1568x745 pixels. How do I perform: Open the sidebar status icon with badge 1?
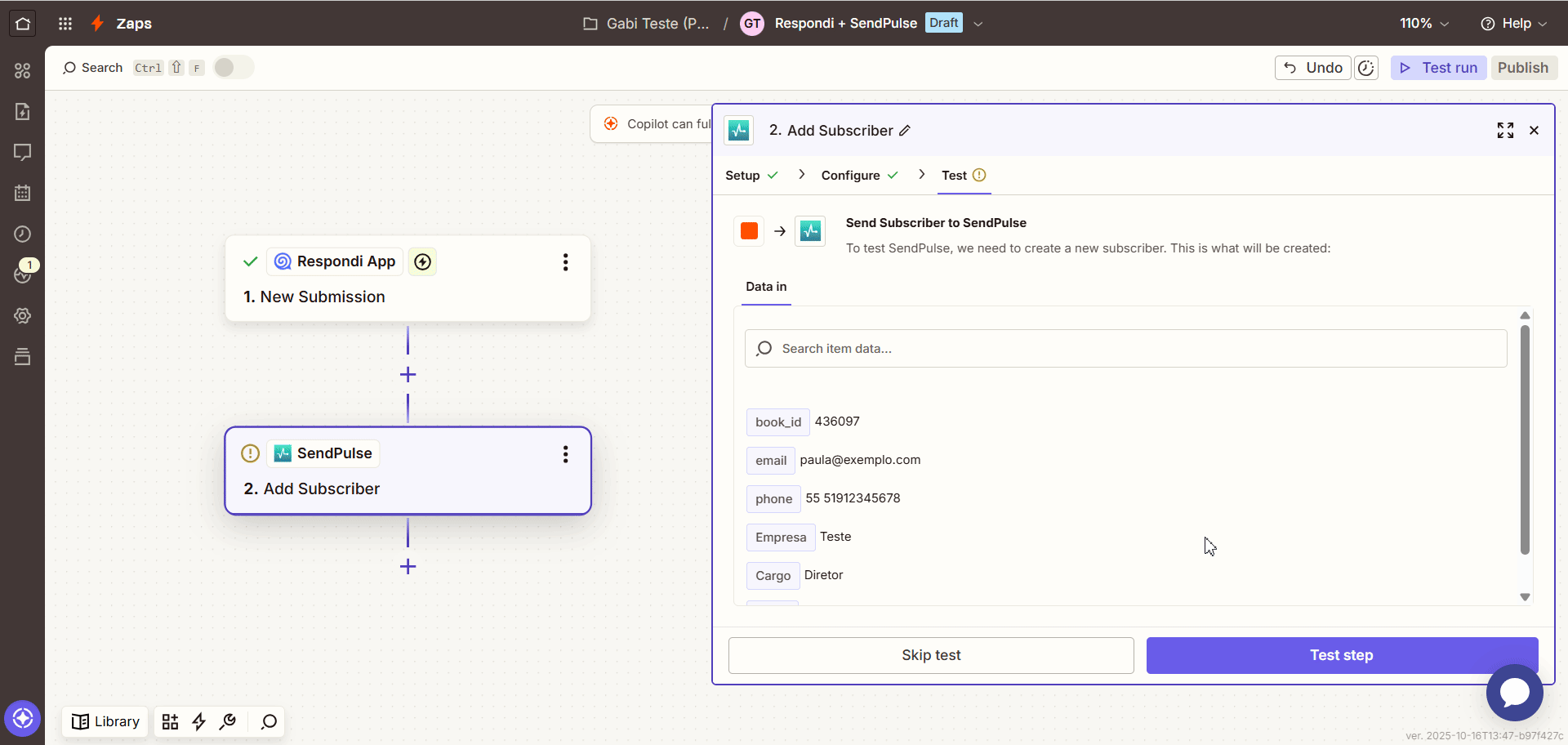(24, 273)
